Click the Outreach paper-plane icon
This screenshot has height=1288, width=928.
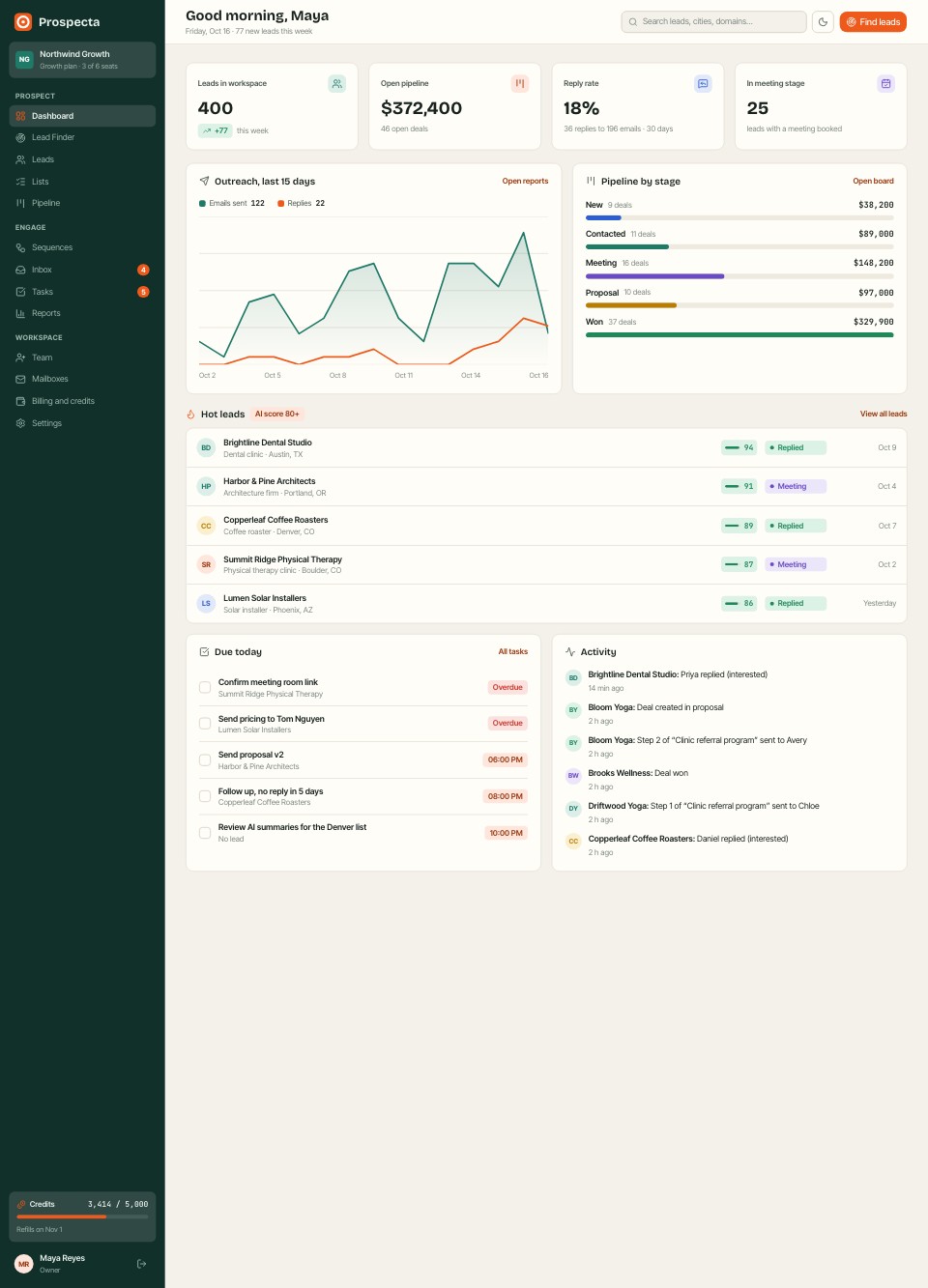pyautogui.click(x=204, y=181)
